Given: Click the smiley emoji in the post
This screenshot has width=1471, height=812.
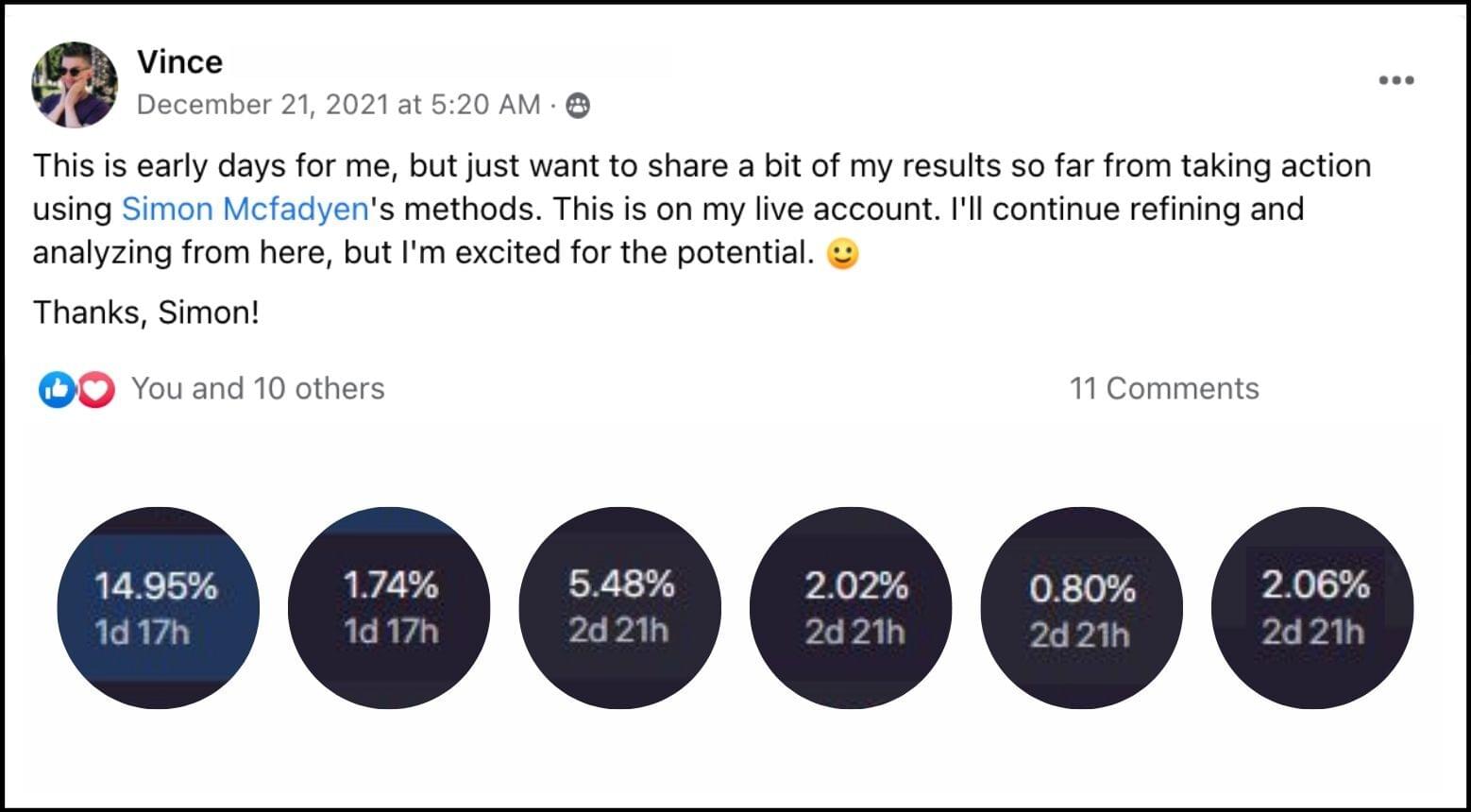Looking at the screenshot, I should [x=842, y=253].
